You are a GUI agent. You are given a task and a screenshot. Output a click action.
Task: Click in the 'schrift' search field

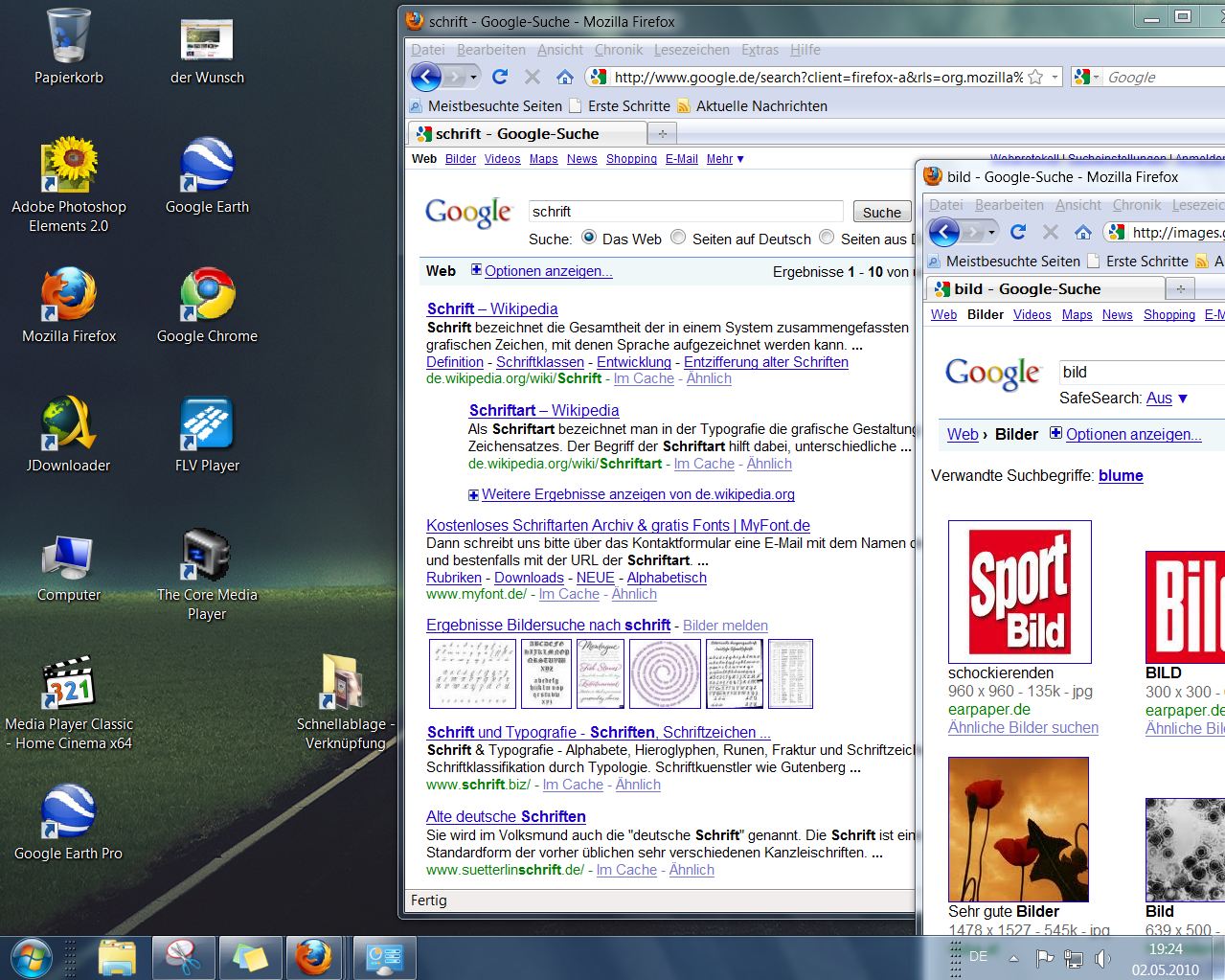click(x=686, y=212)
